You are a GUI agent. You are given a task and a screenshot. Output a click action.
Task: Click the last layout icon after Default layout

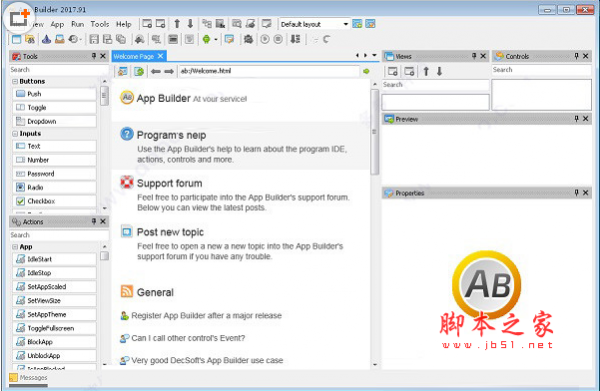tap(370, 24)
